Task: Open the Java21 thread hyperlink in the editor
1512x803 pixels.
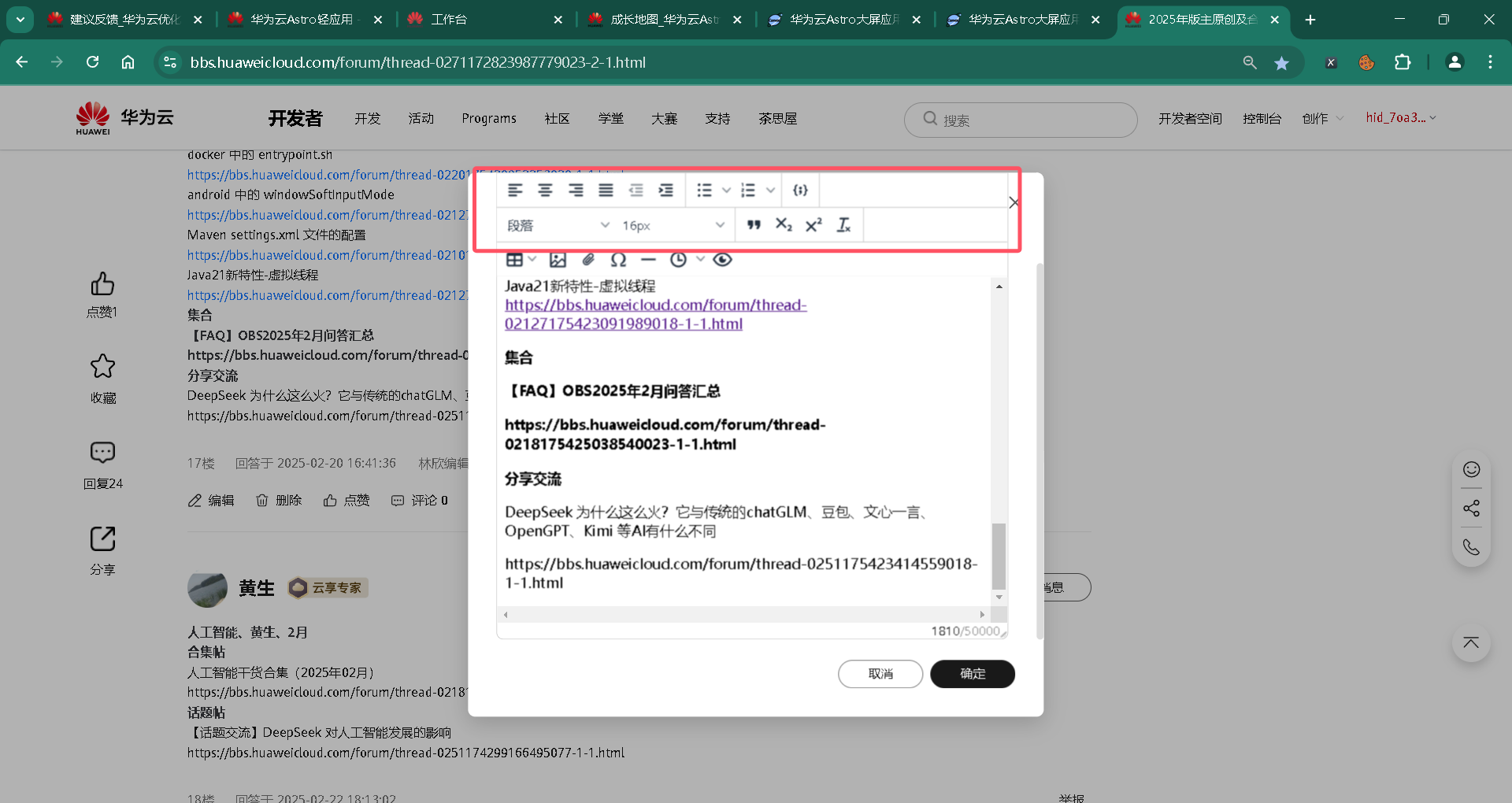Action: pyautogui.click(x=655, y=314)
